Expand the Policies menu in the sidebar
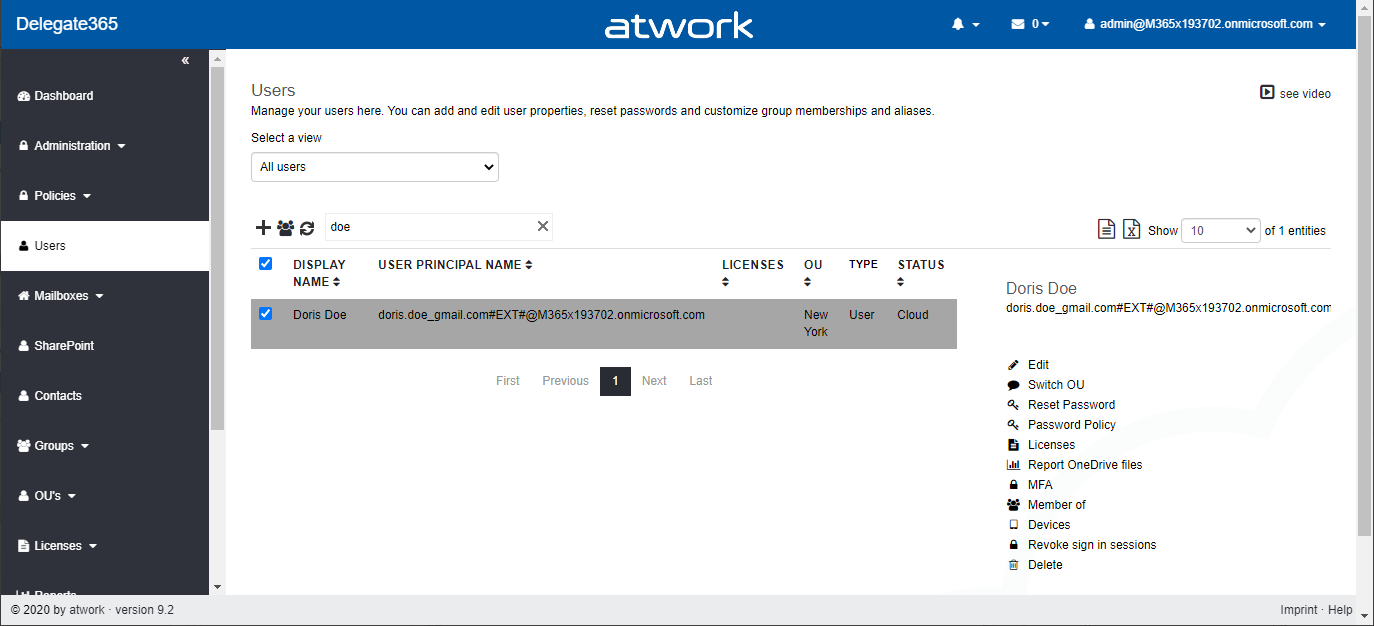Image resolution: width=1374 pixels, height=626 pixels. pos(55,196)
